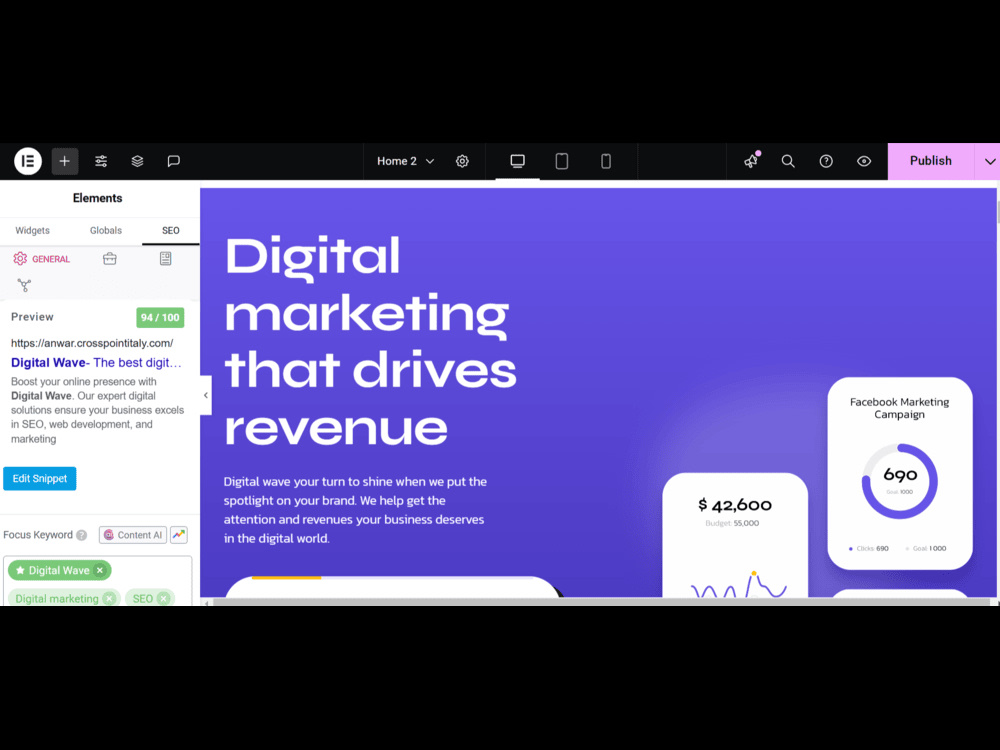Click the $ 42,600 budget card
Viewport: 1000px width, 750px height.
[x=735, y=535]
